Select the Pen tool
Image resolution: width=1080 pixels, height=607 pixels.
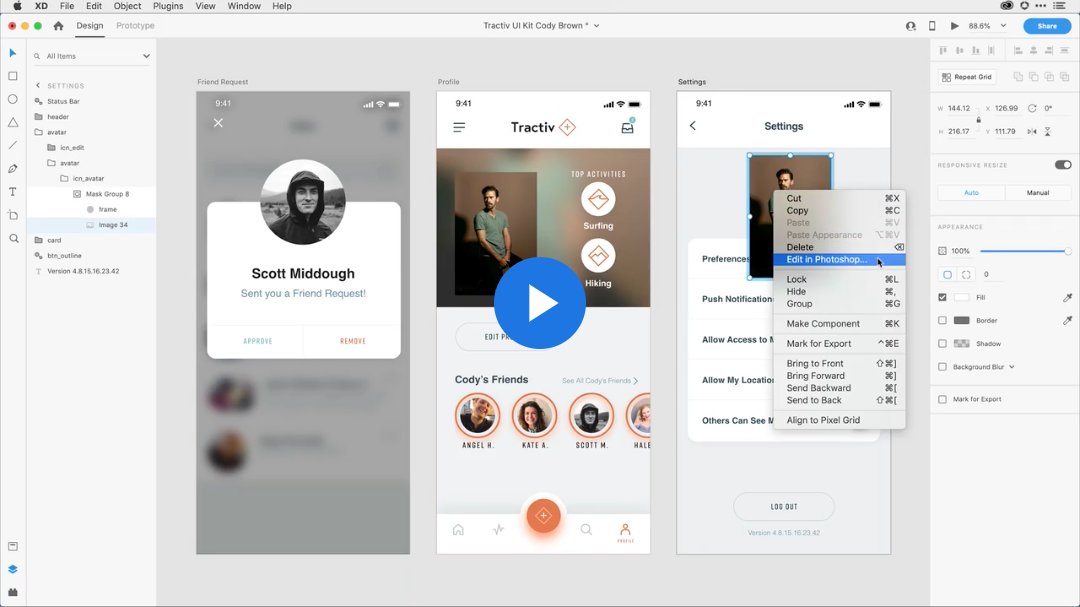pos(12,169)
